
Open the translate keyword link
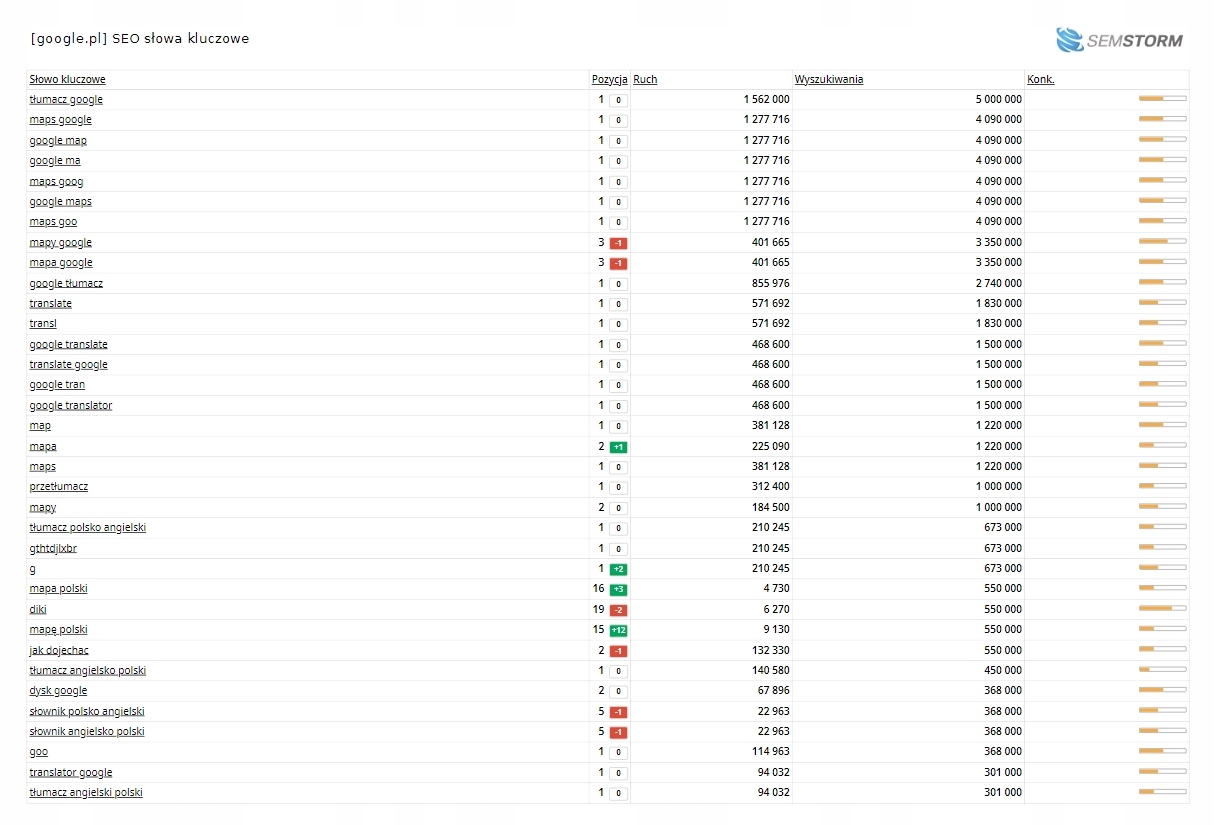tap(50, 304)
